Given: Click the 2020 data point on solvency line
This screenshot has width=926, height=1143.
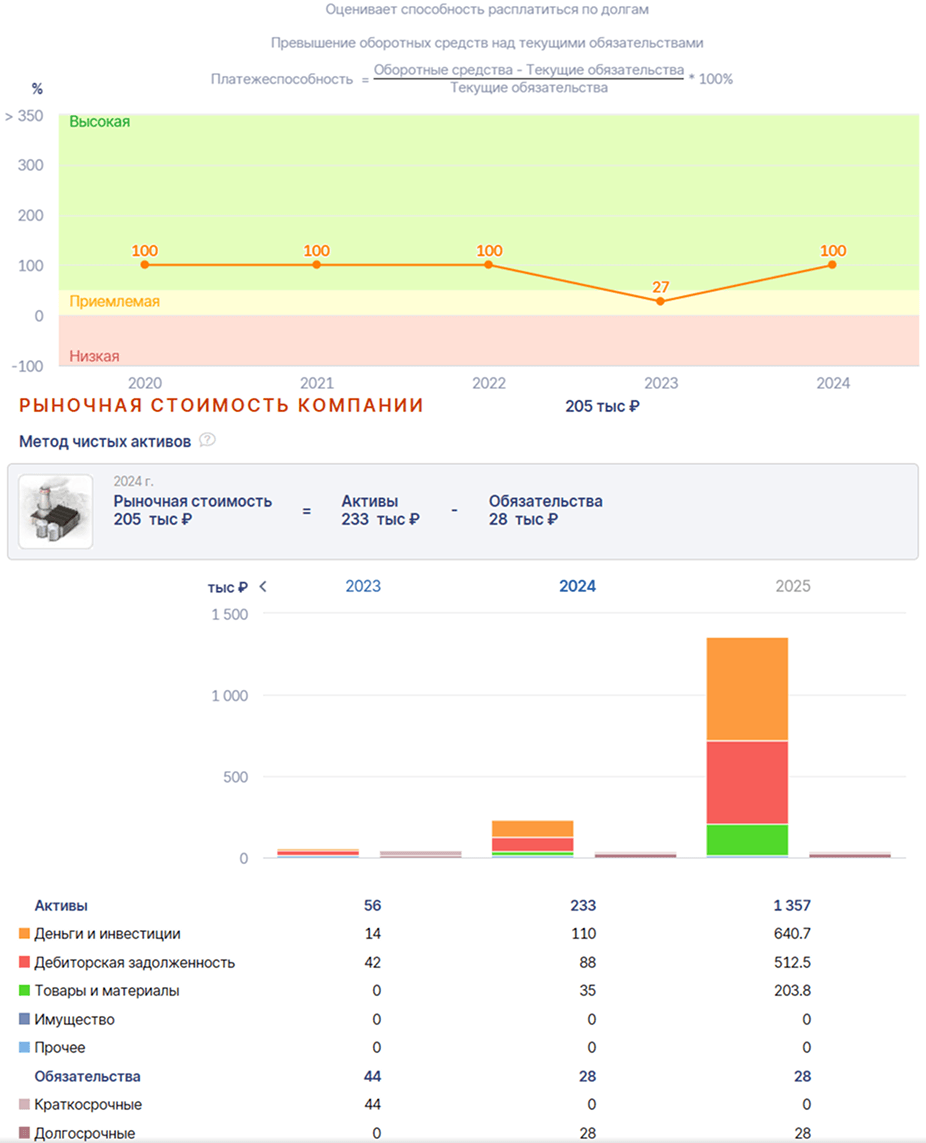Looking at the screenshot, I should [x=144, y=265].
